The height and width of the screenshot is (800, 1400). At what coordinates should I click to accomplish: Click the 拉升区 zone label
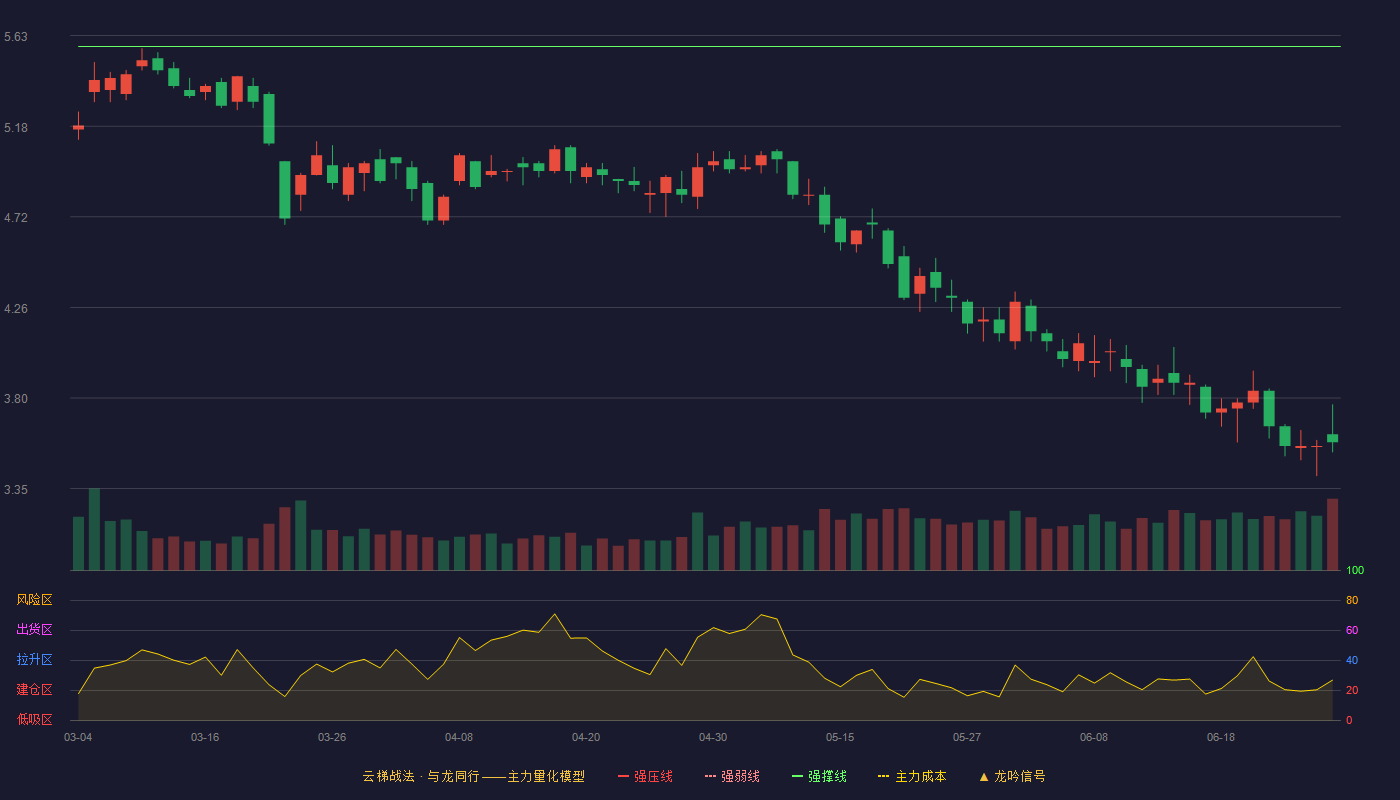[34, 660]
